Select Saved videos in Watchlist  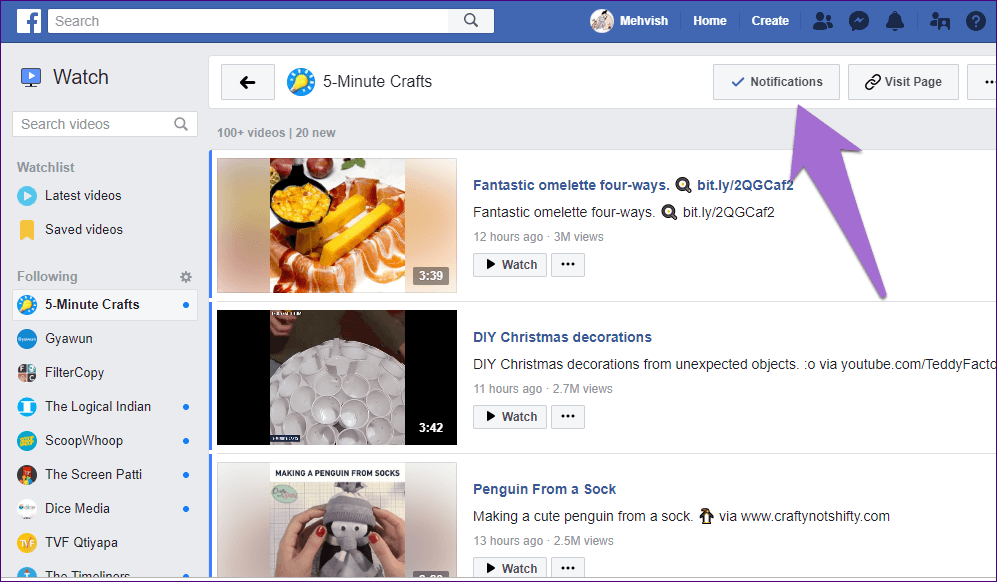(84, 230)
